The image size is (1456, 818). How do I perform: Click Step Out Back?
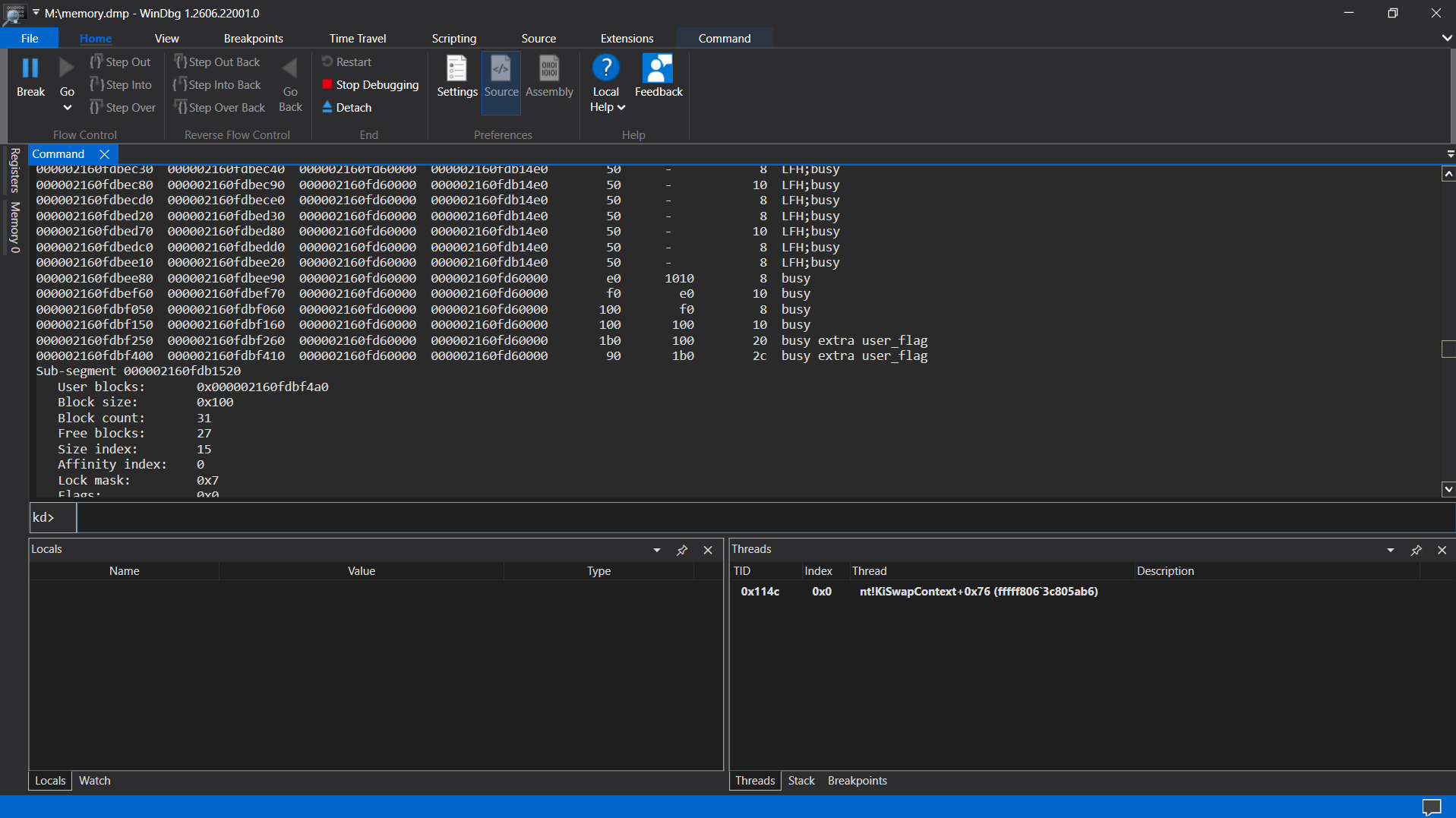pyautogui.click(x=217, y=62)
